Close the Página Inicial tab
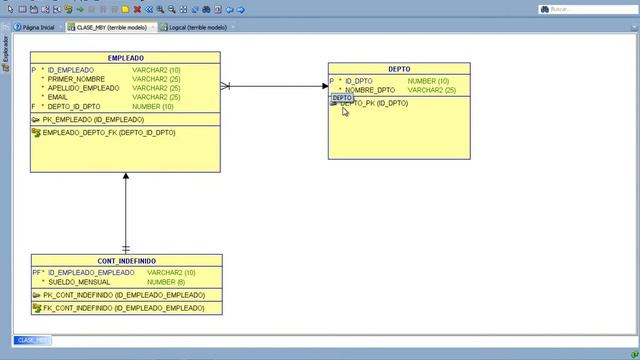This screenshot has height=360, width=640. tap(60, 27)
